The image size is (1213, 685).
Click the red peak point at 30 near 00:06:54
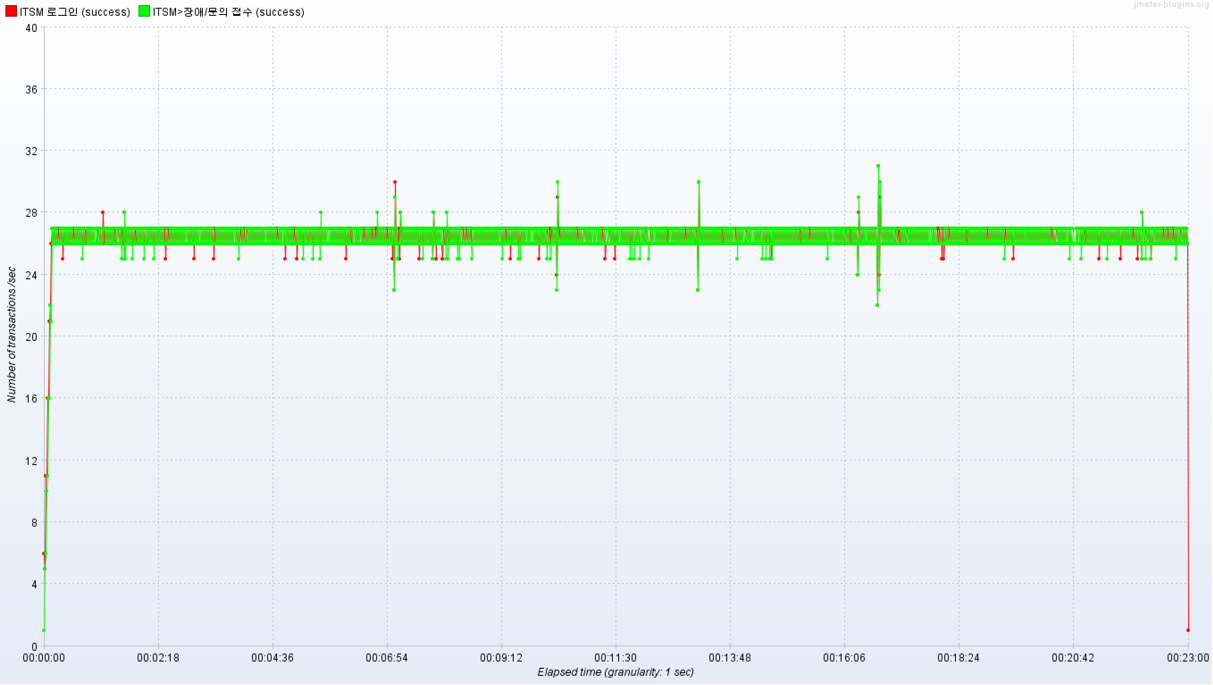point(395,182)
